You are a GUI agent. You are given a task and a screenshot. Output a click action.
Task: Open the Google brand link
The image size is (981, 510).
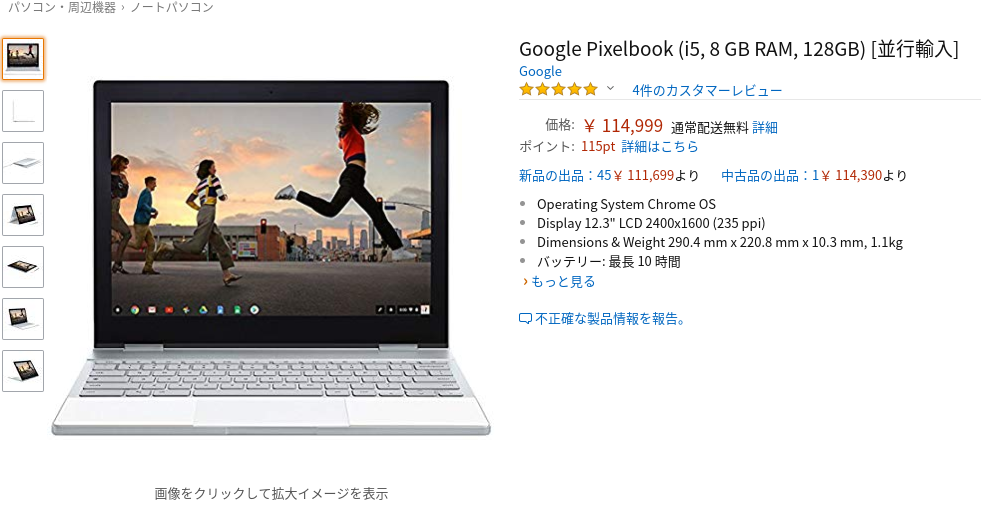(x=540, y=71)
